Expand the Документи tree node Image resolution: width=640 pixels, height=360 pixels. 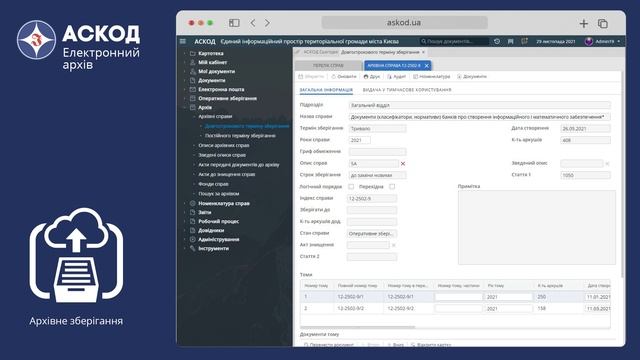[x=184, y=80]
